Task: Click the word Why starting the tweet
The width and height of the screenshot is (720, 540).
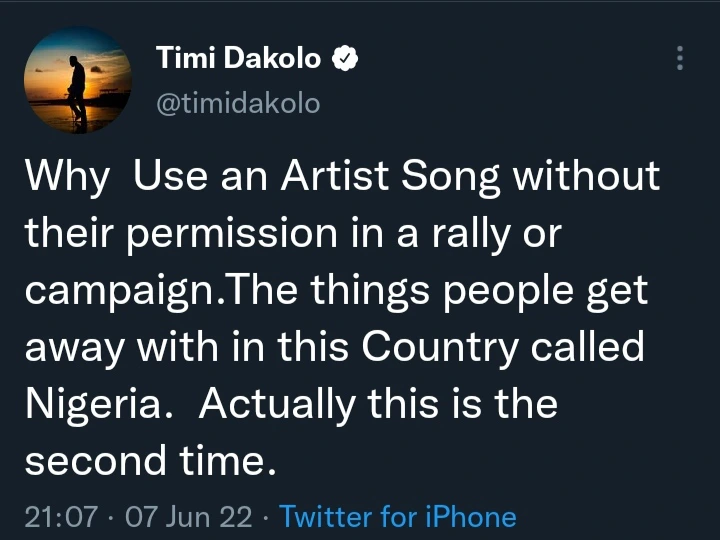Action: pyautogui.click(x=67, y=177)
